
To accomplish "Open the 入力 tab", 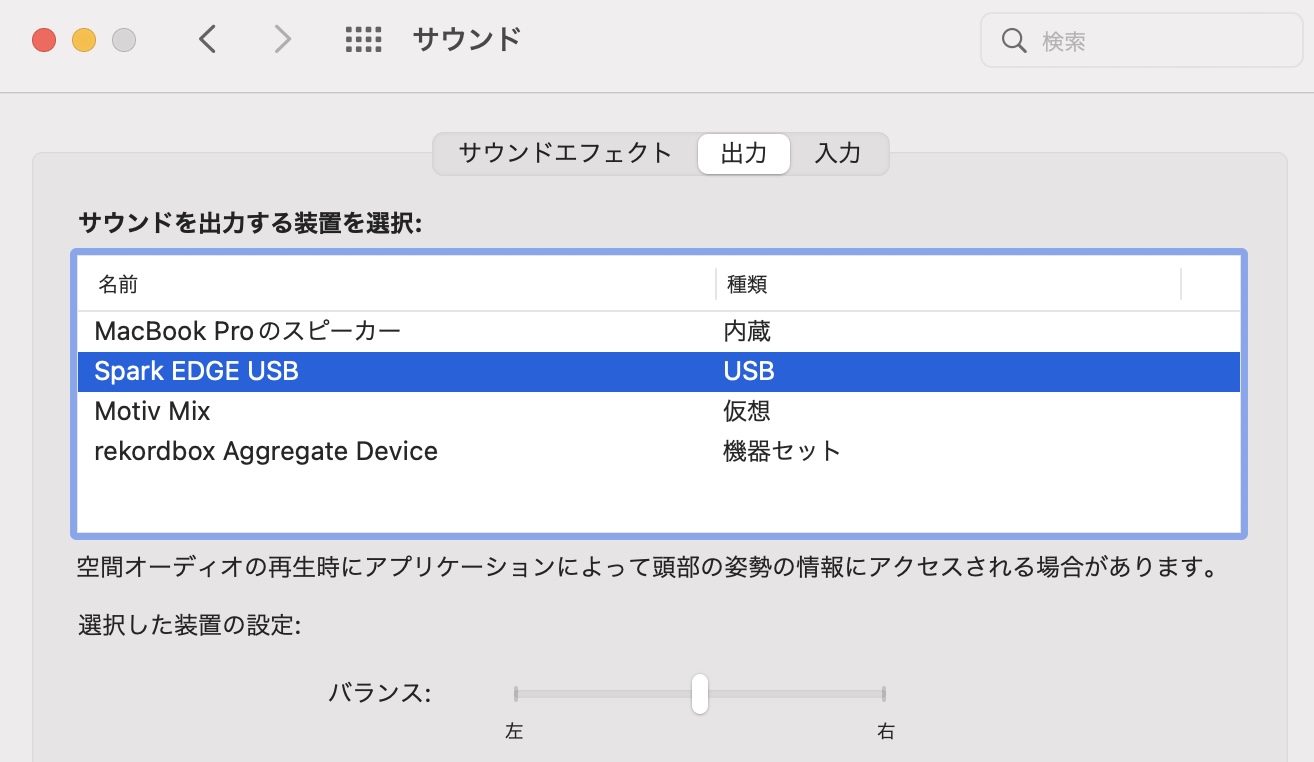I will [x=838, y=154].
